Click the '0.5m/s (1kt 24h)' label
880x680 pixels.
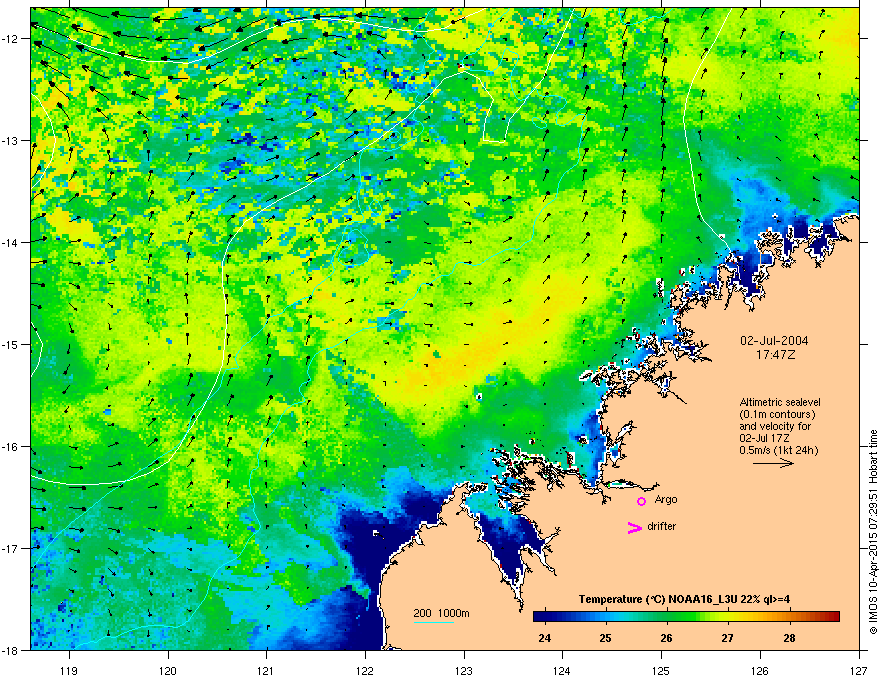click(x=778, y=450)
